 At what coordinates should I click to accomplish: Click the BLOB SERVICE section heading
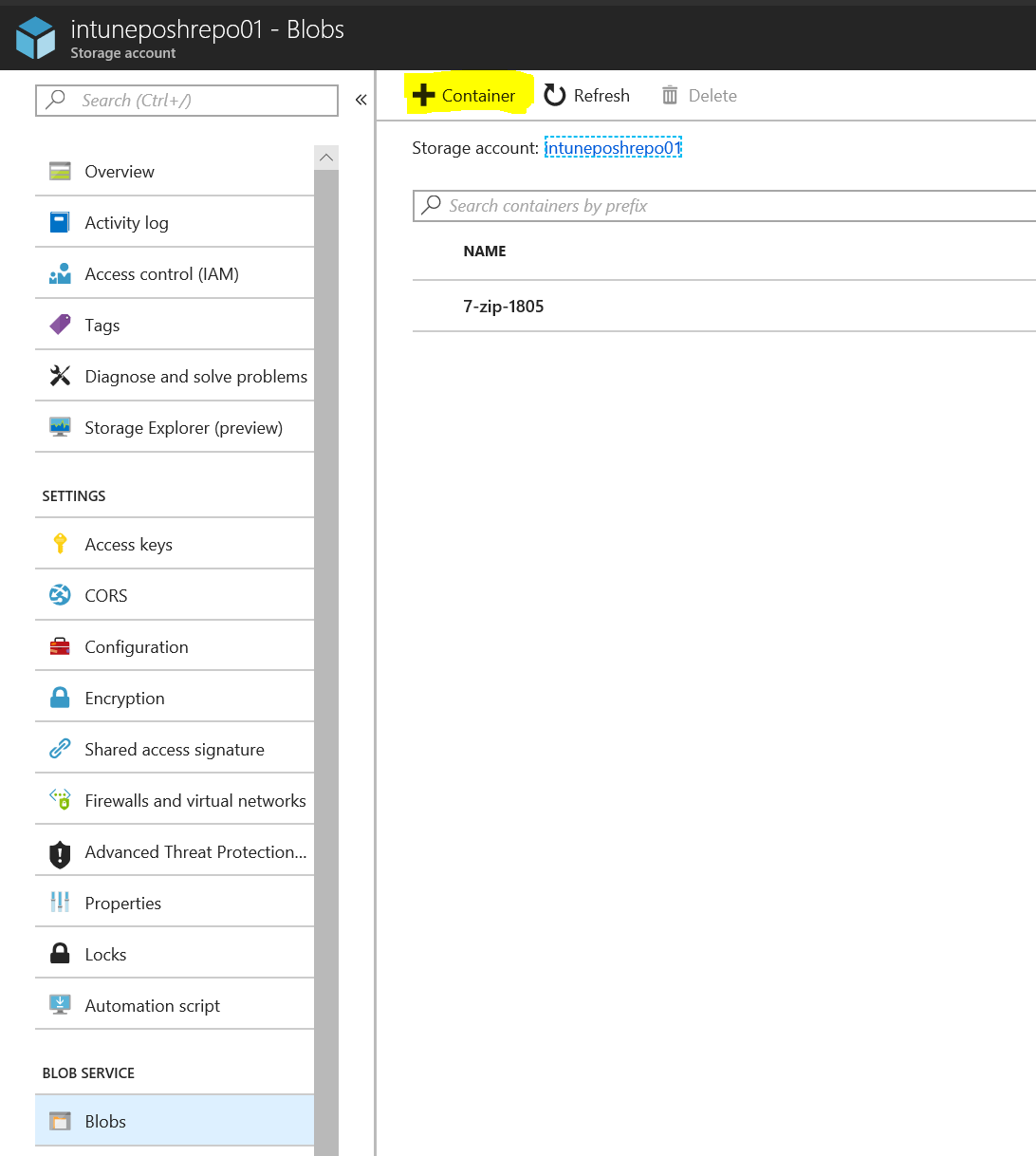[88, 1072]
